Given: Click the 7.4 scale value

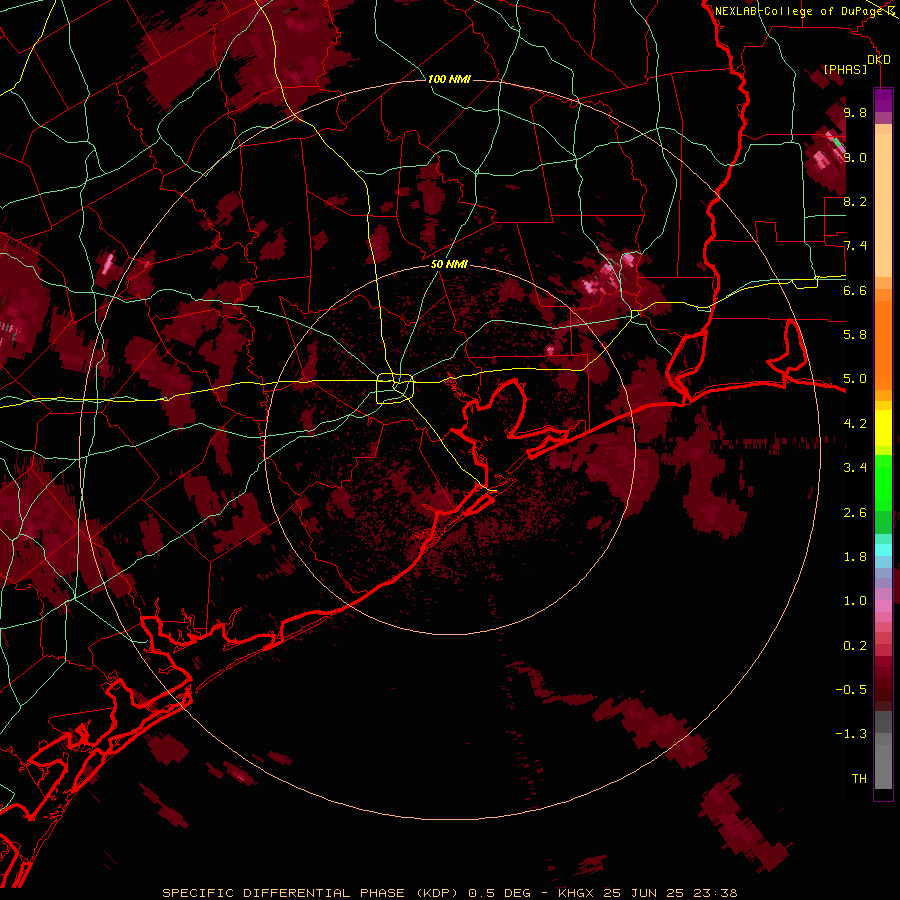Looking at the screenshot, I should pyautogui.click(x=855, y=246).
